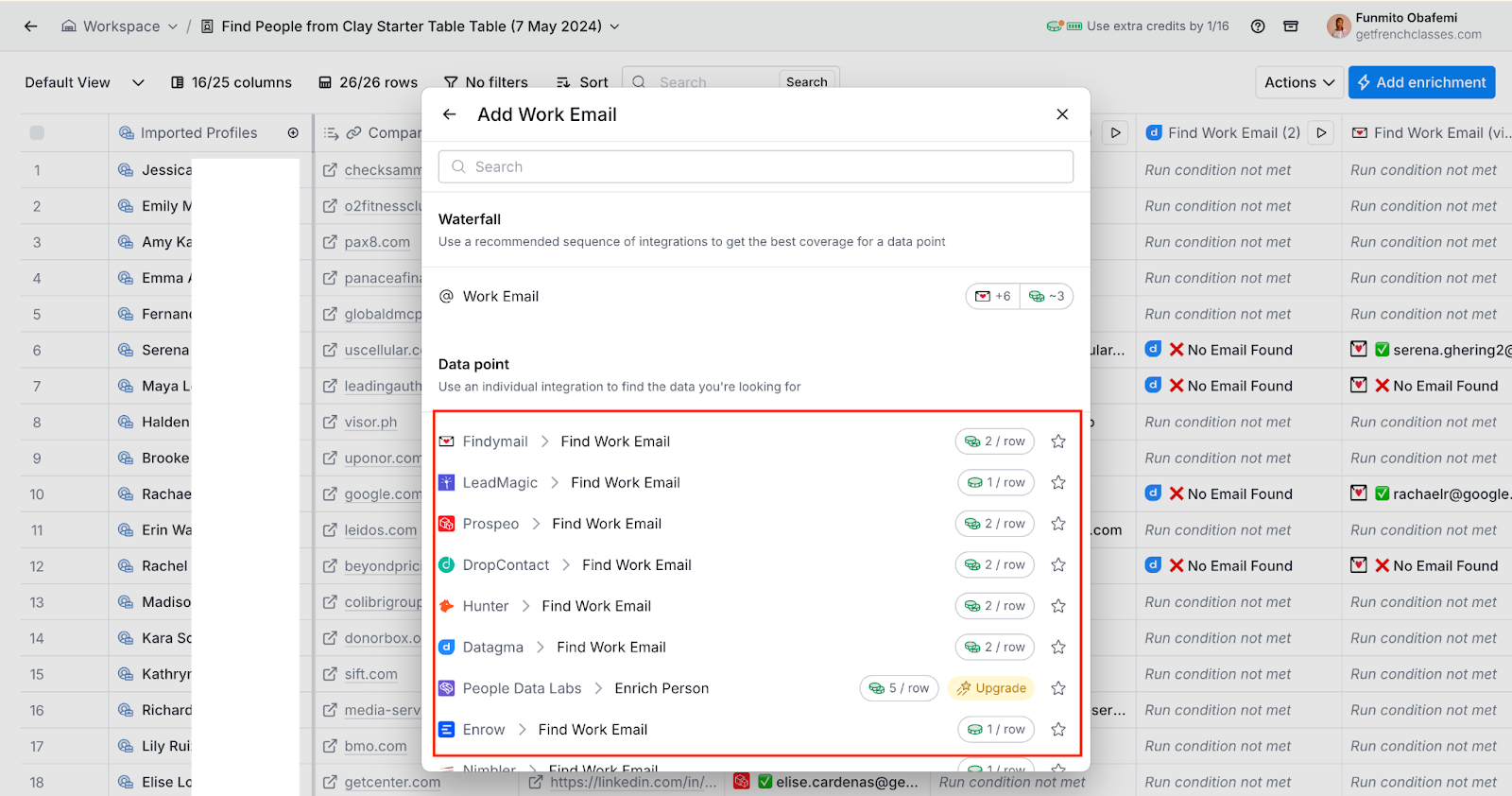The height and width of the screenshot is (796, 1512).
Task: Open the Workspace dropdown
Action: 120,26
